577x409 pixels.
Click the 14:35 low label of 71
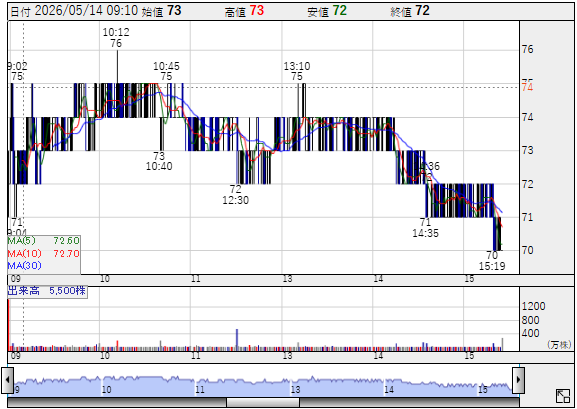tap(425, 228)
